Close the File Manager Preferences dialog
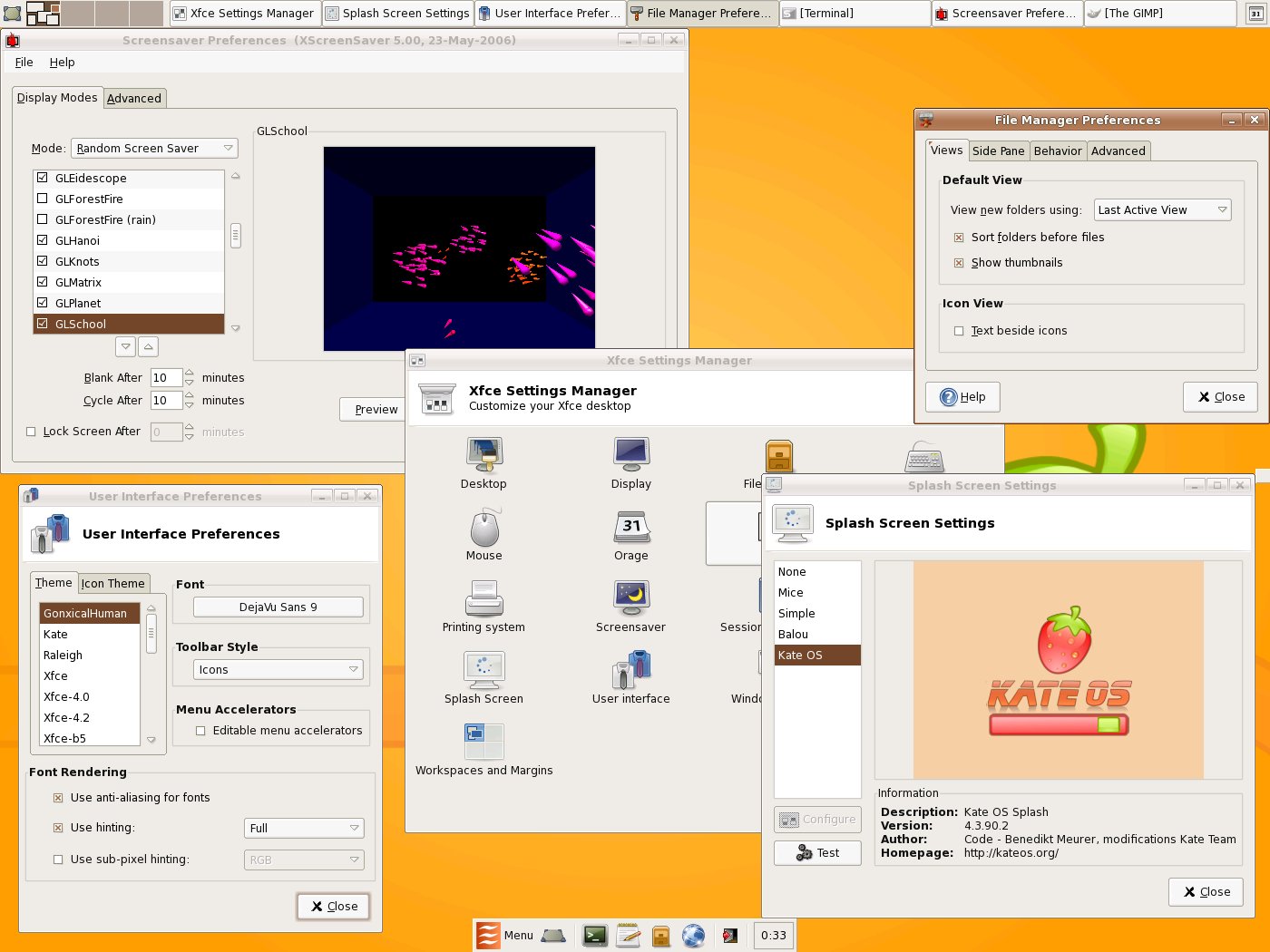Image resolution: width=1270 pixels, height=952 pixels. [1220, 397]
